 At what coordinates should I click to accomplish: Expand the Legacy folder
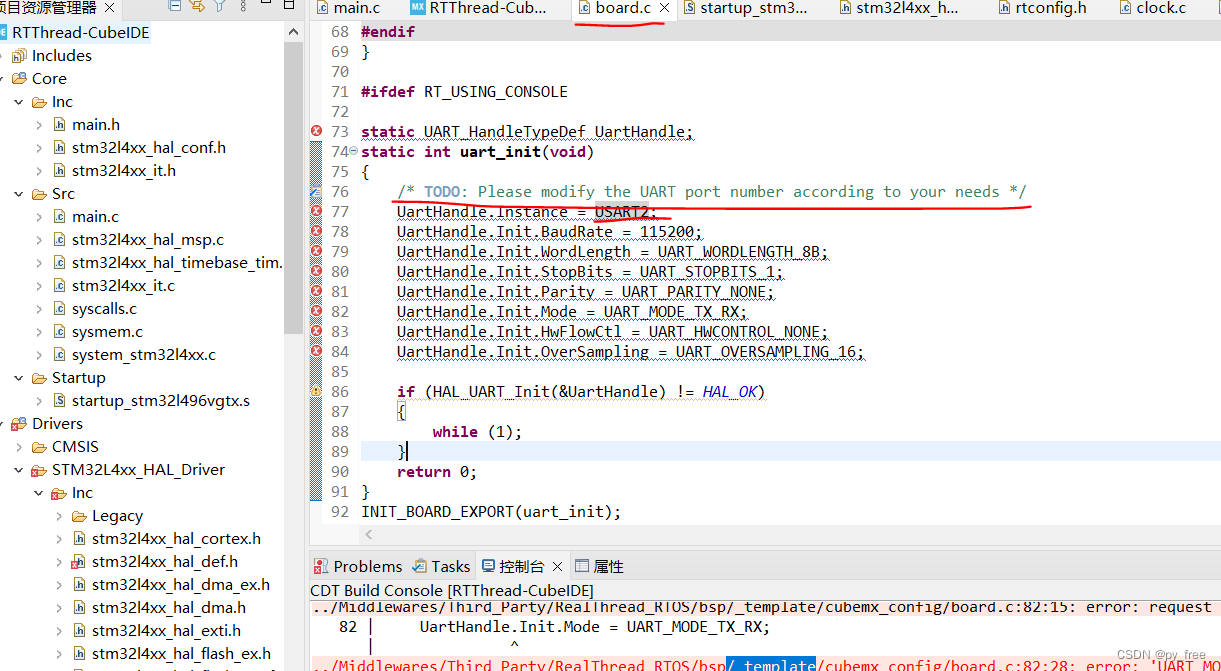click(59, 515)
